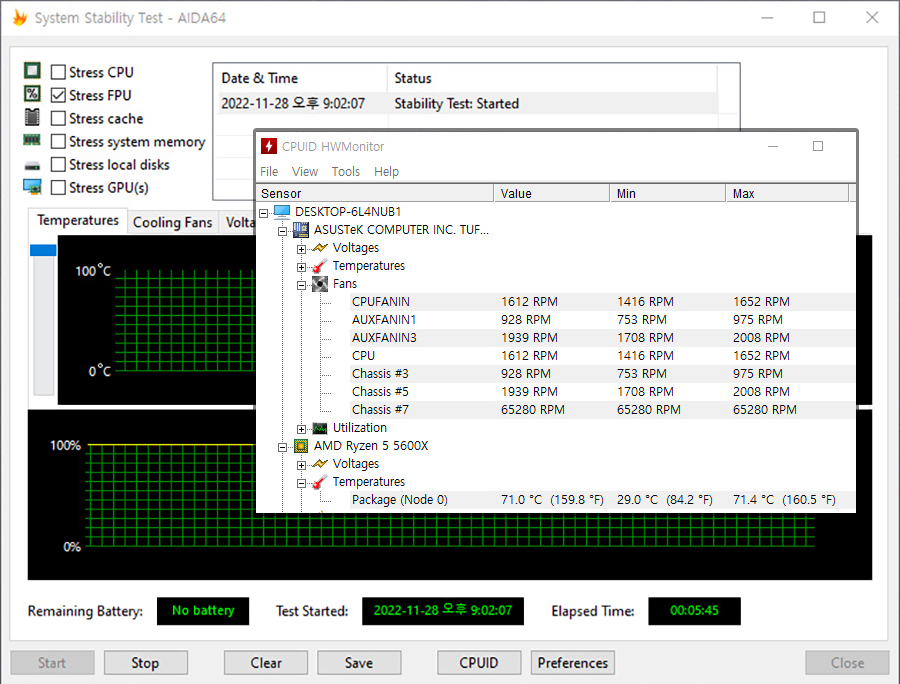The width and height of the screenshot is (900, 684).
Task: Click the fan icon next to Fans
Action: (x=320, y=283)
